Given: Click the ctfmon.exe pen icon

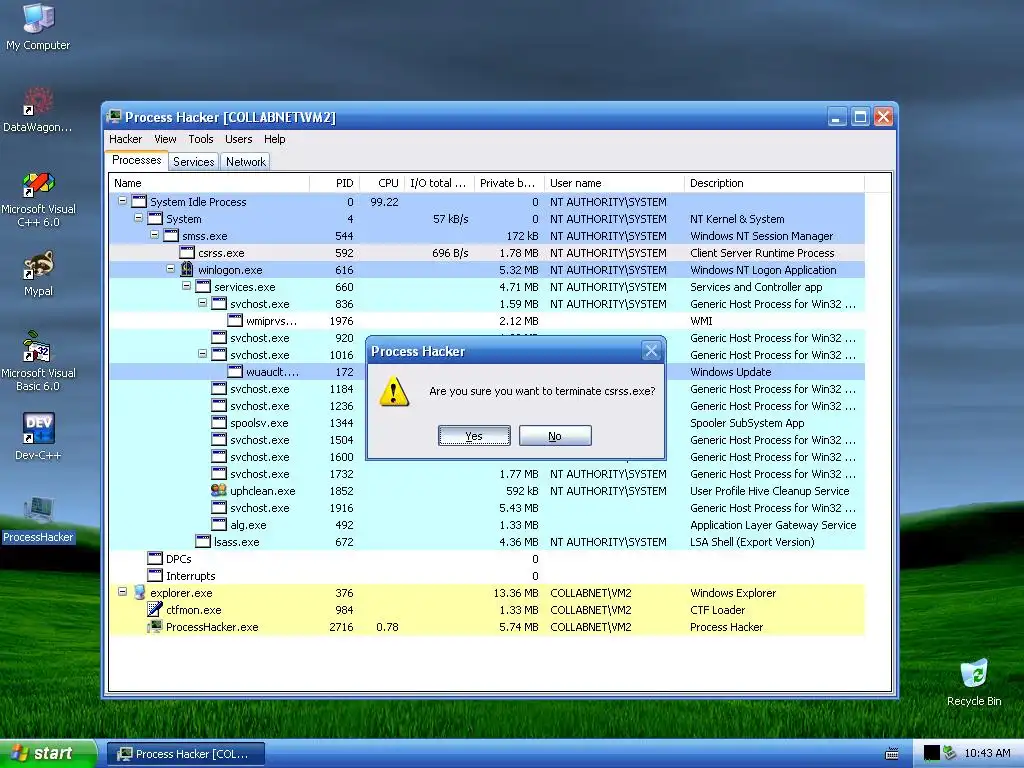Looking at the screenshot, I should (155, 609).
